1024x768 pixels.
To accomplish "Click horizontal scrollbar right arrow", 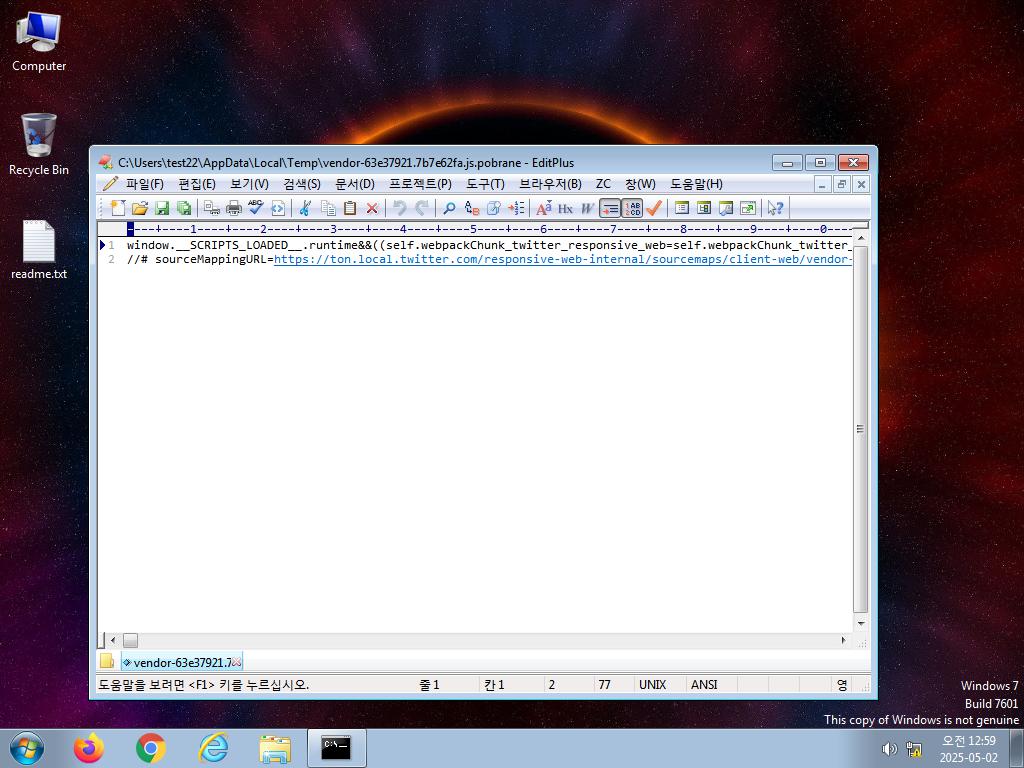I will (x=843, y=640).
